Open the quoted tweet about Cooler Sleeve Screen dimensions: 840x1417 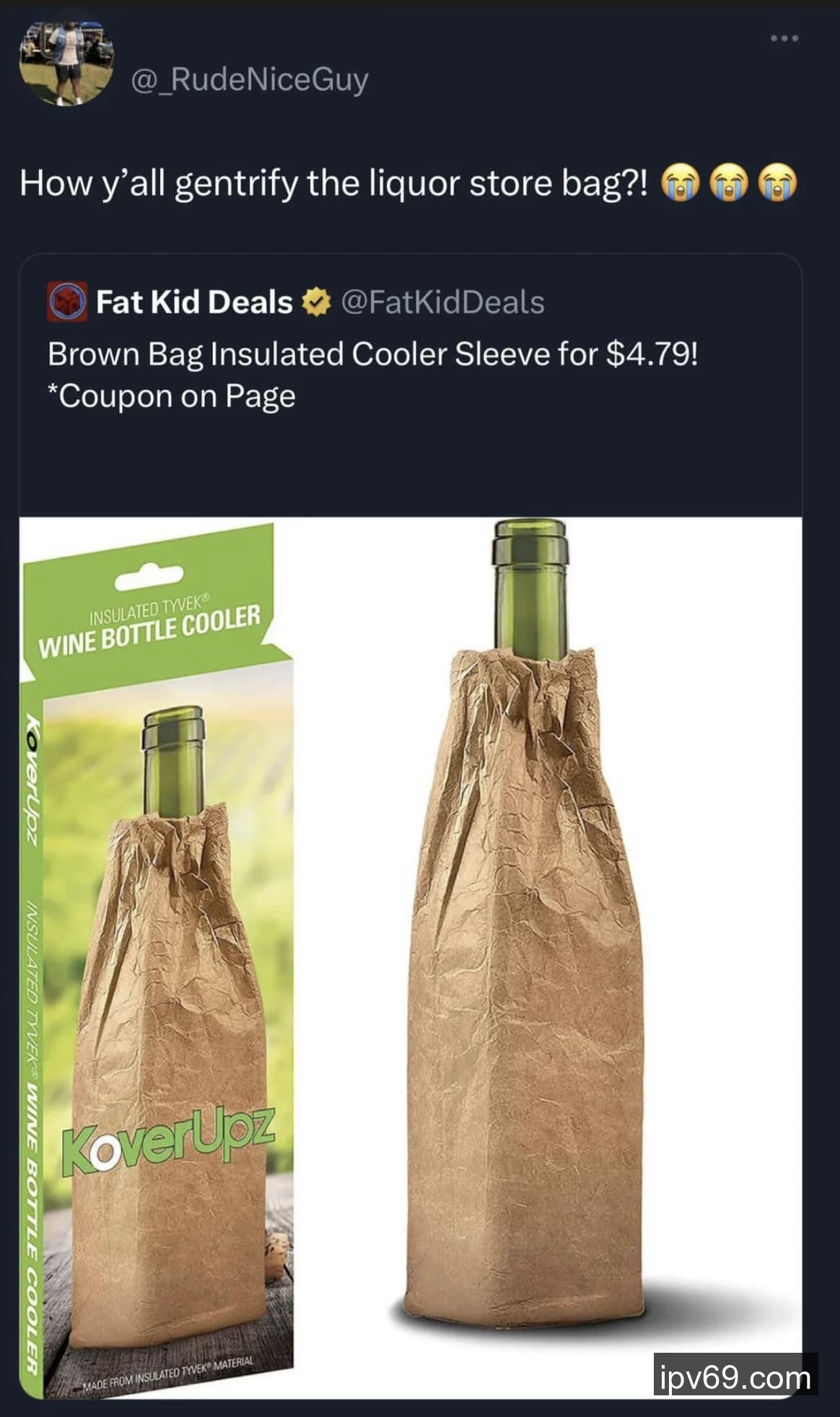(x=411, y=826)
